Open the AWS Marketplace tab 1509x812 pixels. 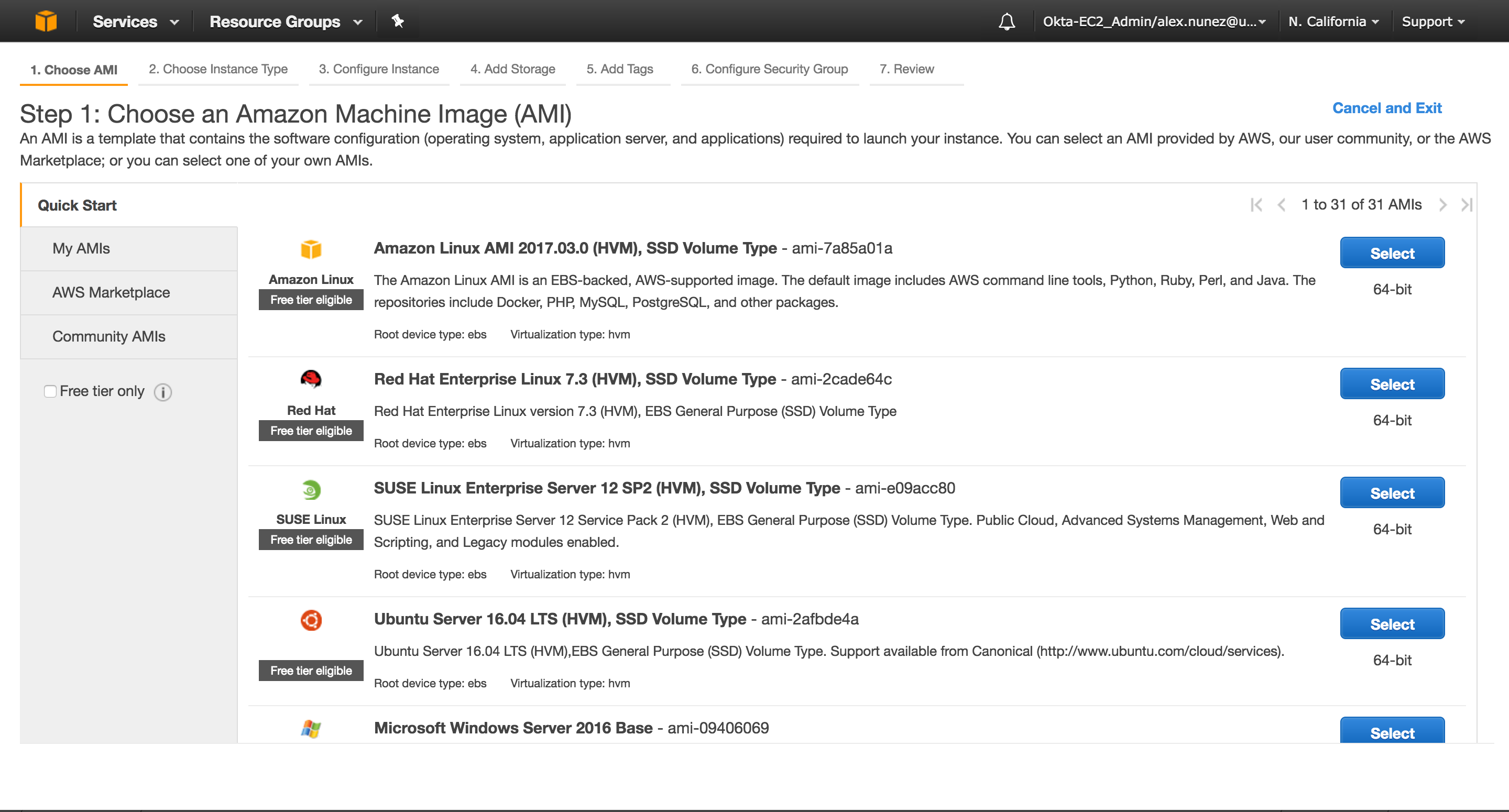click(128, 292)
